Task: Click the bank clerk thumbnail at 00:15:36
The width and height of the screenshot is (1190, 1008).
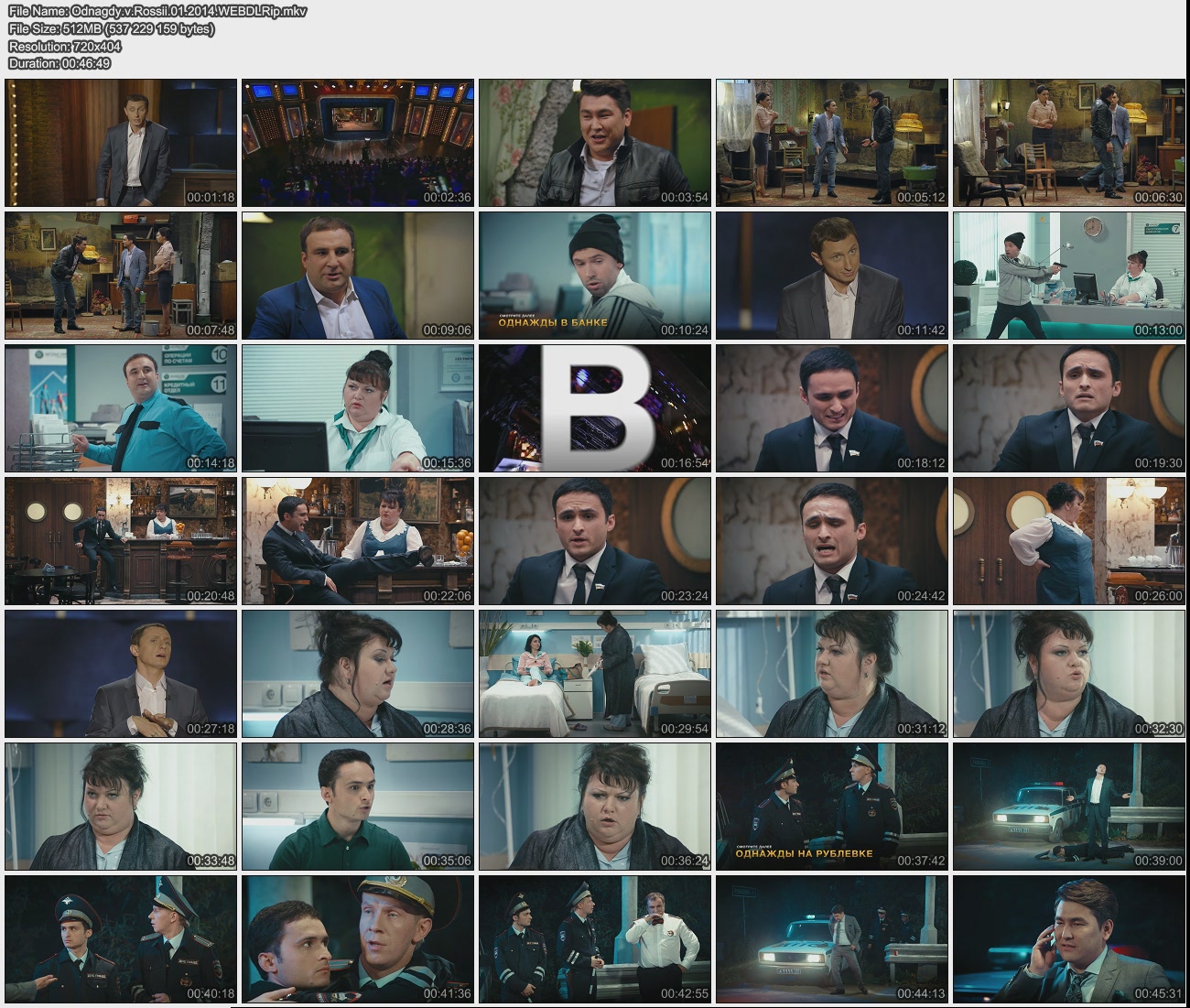Action: (x=358, y=408)
